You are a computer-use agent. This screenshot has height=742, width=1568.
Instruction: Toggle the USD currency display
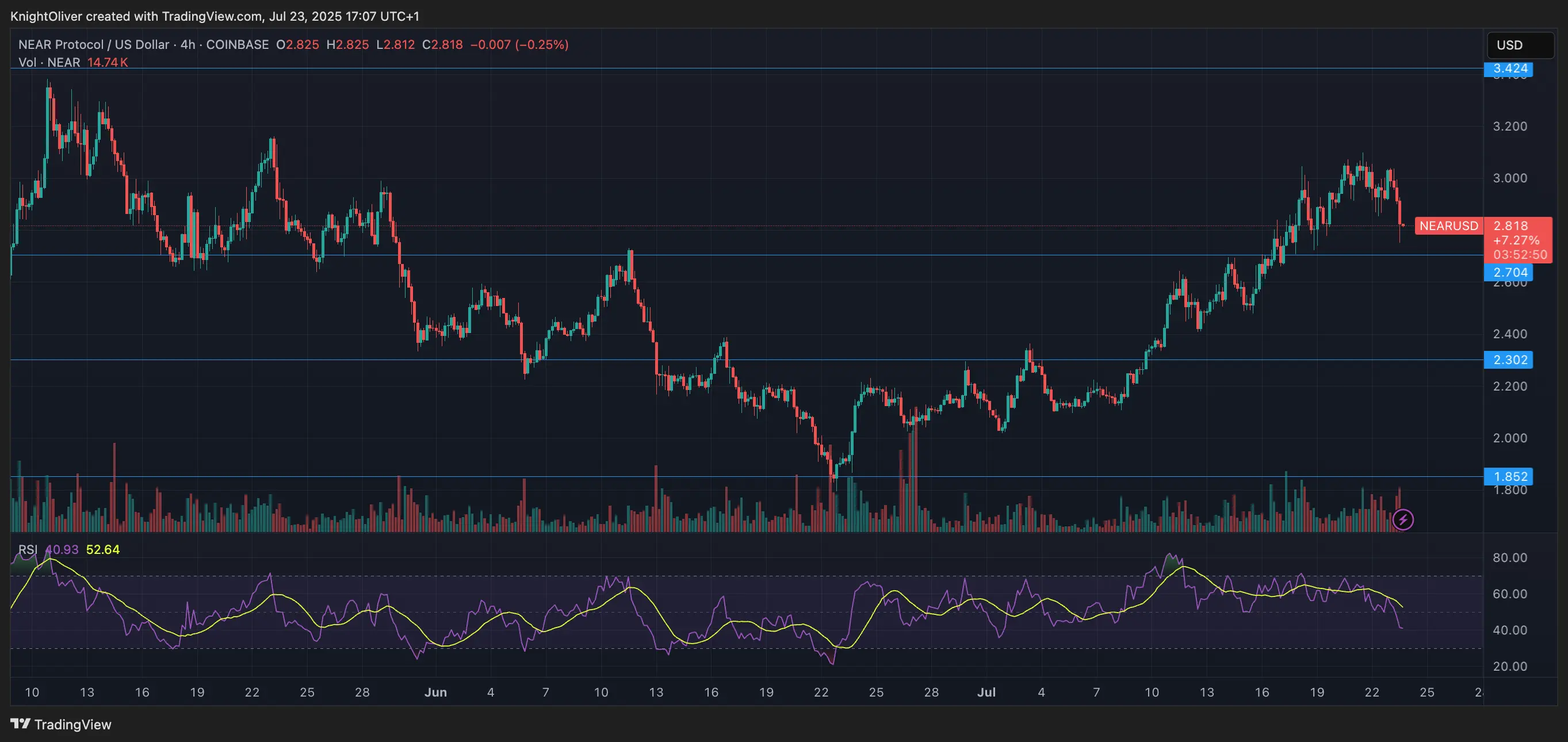point(1520,44)
